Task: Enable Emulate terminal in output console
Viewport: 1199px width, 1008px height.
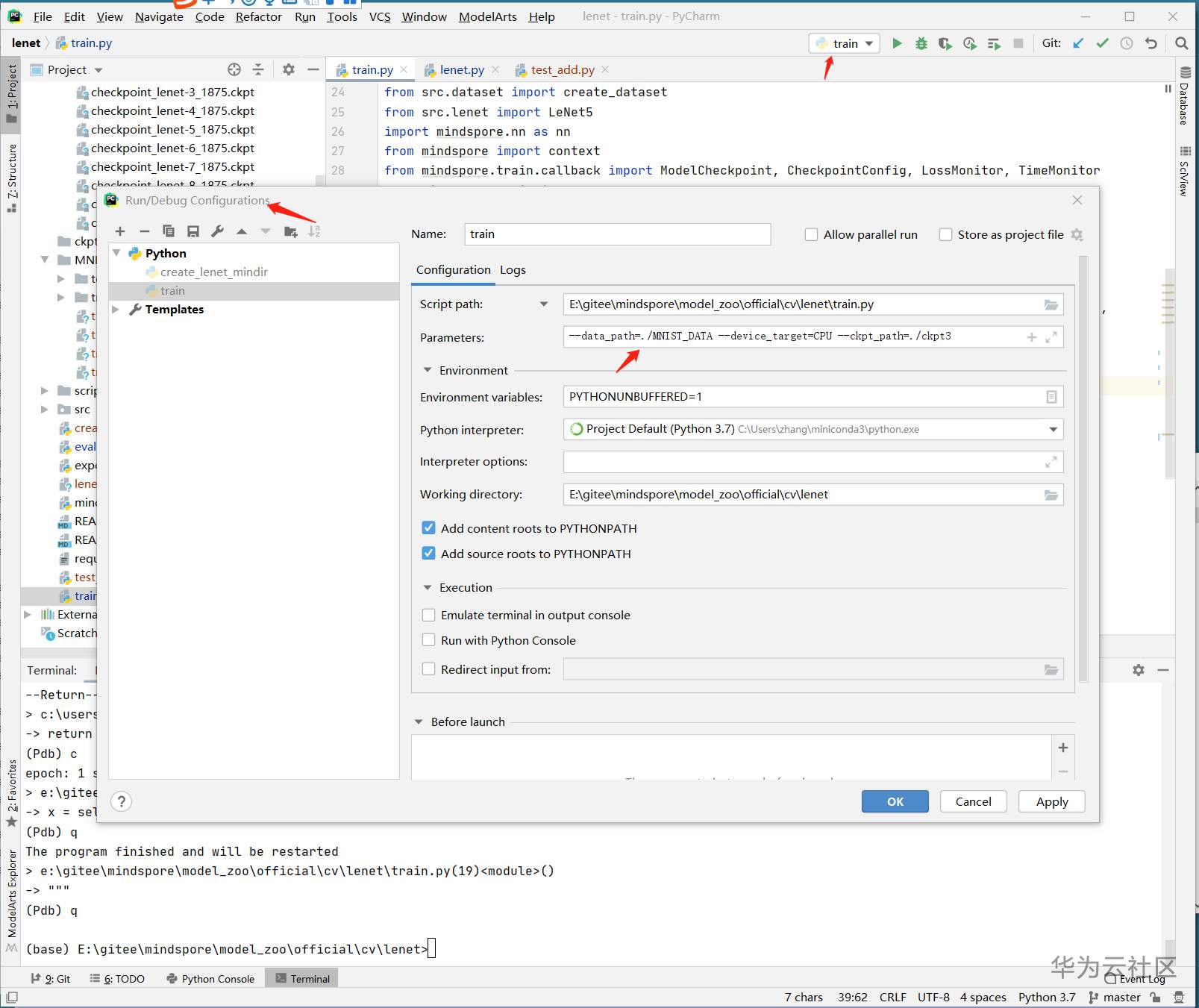Action: (x=428, y=615)
